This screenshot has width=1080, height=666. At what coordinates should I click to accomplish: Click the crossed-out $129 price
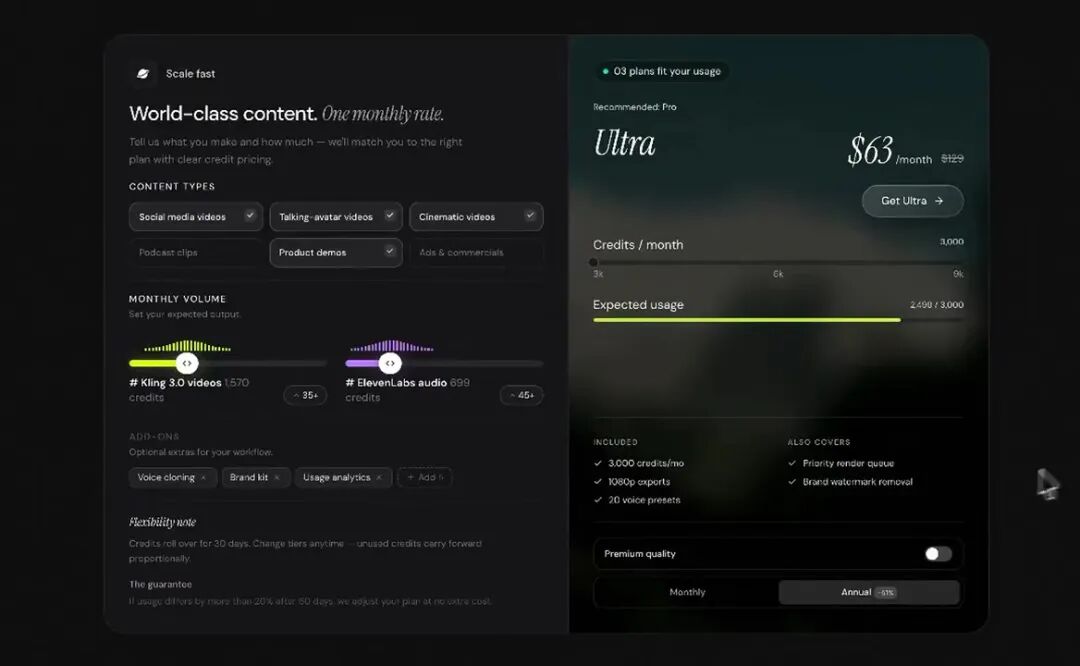(952, 158)
